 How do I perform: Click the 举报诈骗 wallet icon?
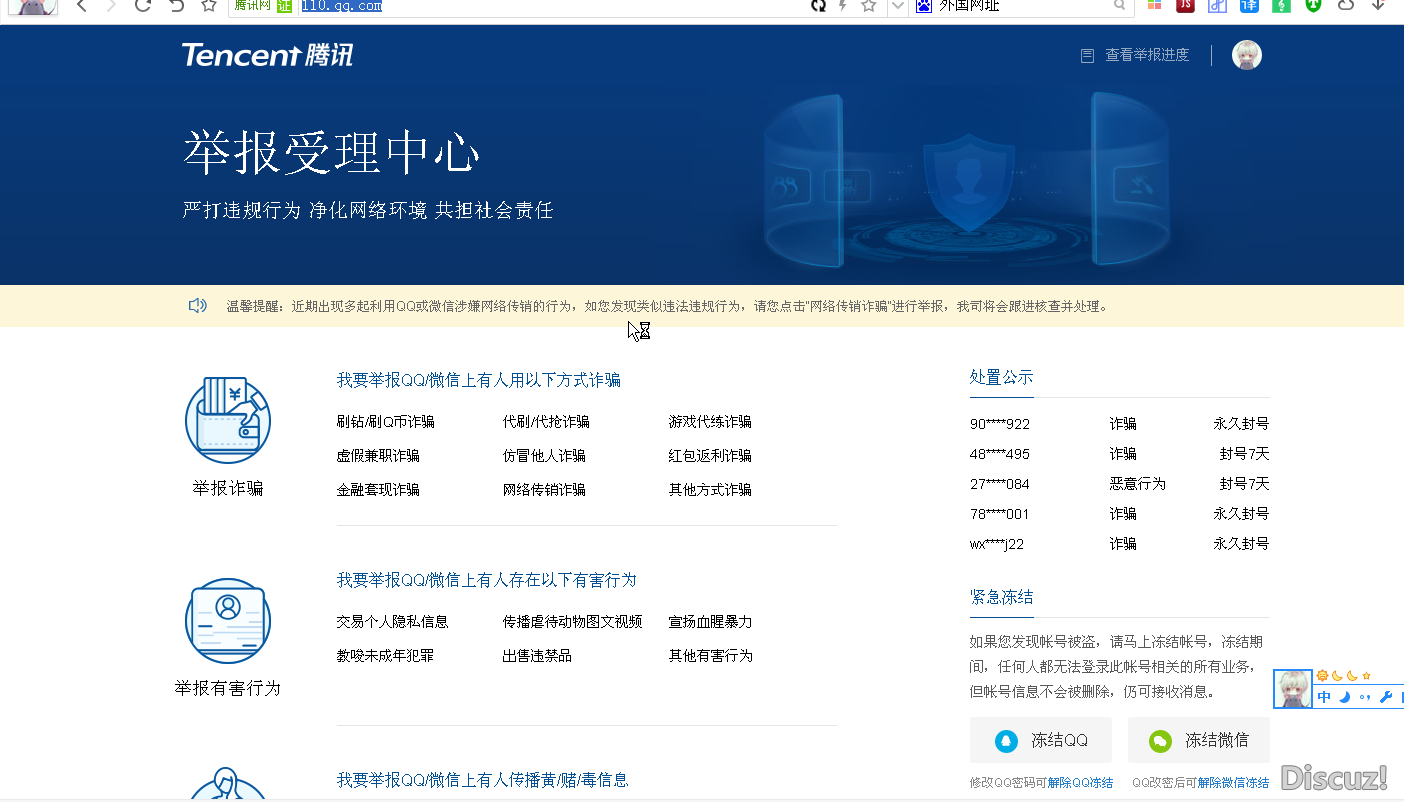point(228,420)
